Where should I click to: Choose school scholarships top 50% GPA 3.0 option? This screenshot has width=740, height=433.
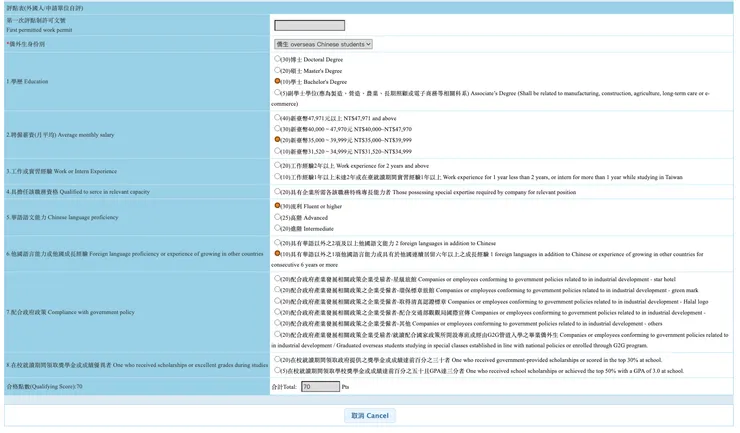click(x=277, y=371)
